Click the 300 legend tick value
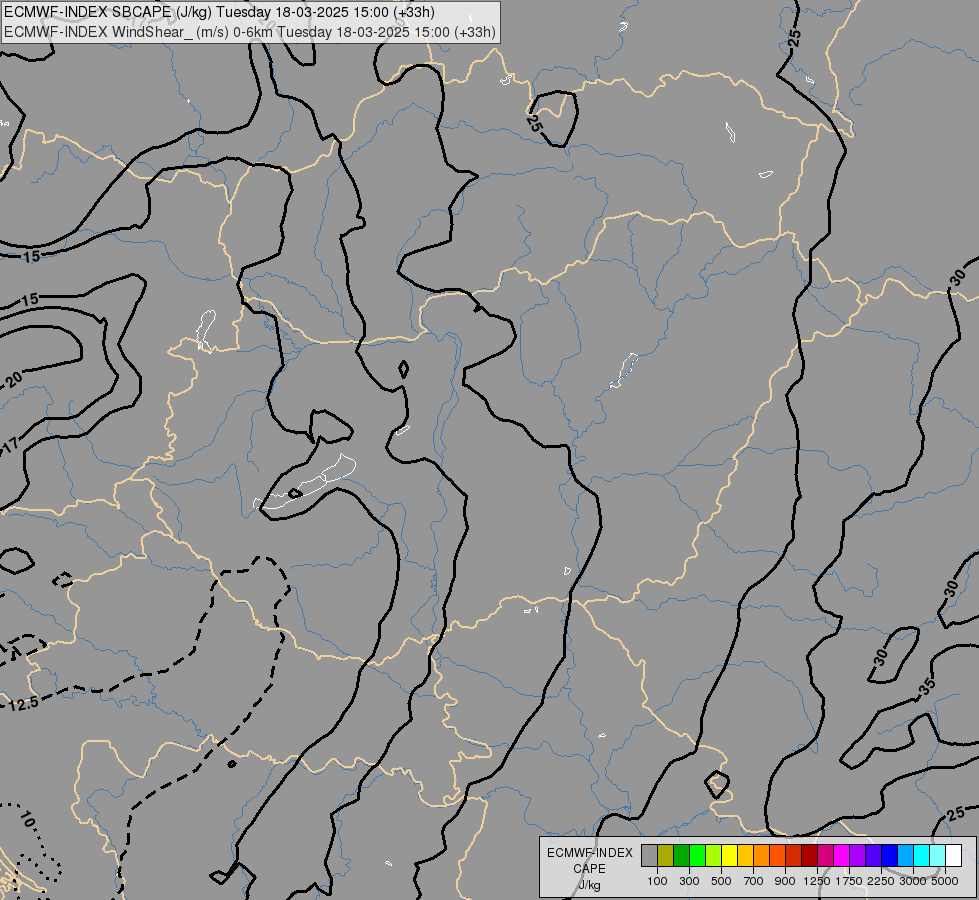This screenshot has height=900, width=979. (x=689, y=881)
